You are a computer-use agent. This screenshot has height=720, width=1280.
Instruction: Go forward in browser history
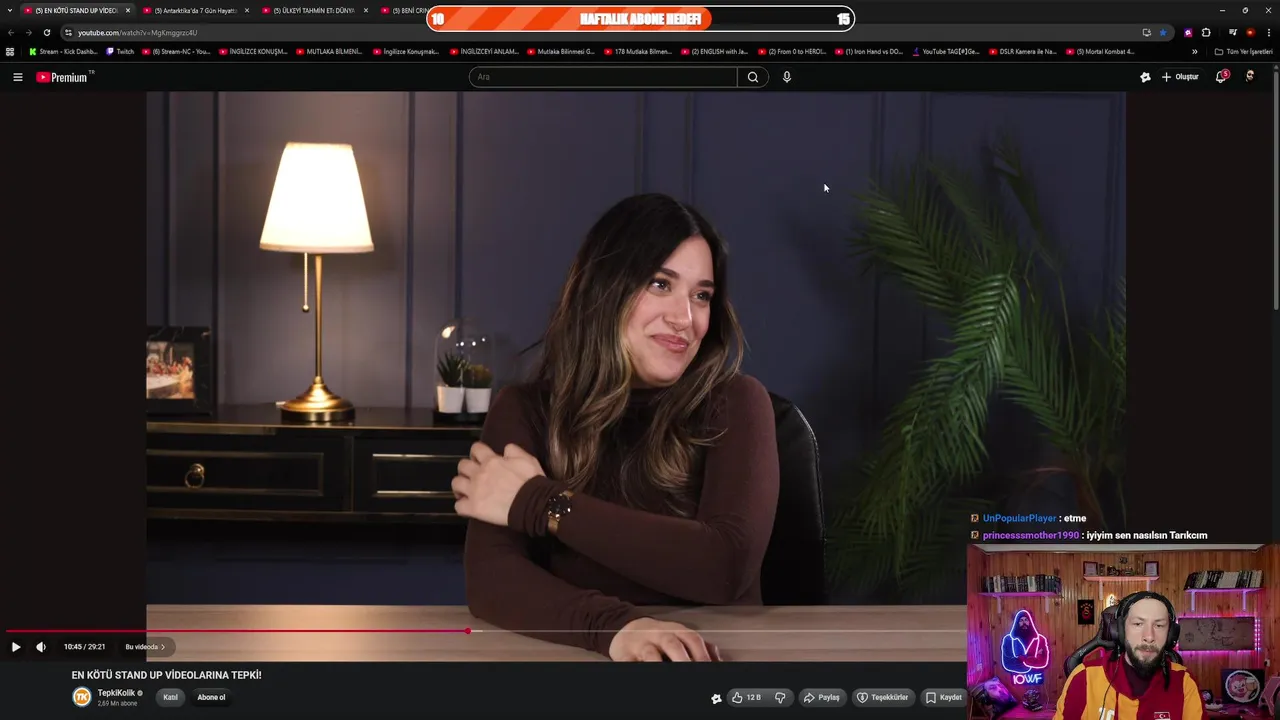tap(28, 32)
